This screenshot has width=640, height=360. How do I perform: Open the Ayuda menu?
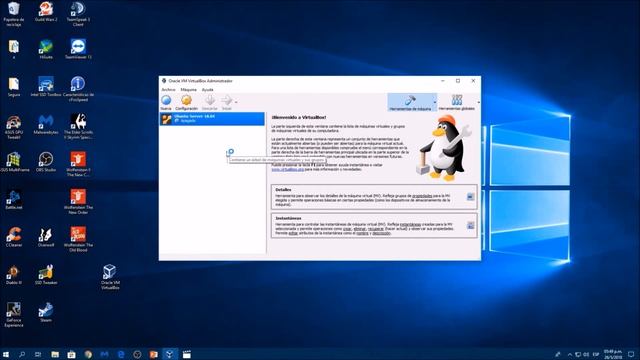pyautogui.click(x=207, y=89)
